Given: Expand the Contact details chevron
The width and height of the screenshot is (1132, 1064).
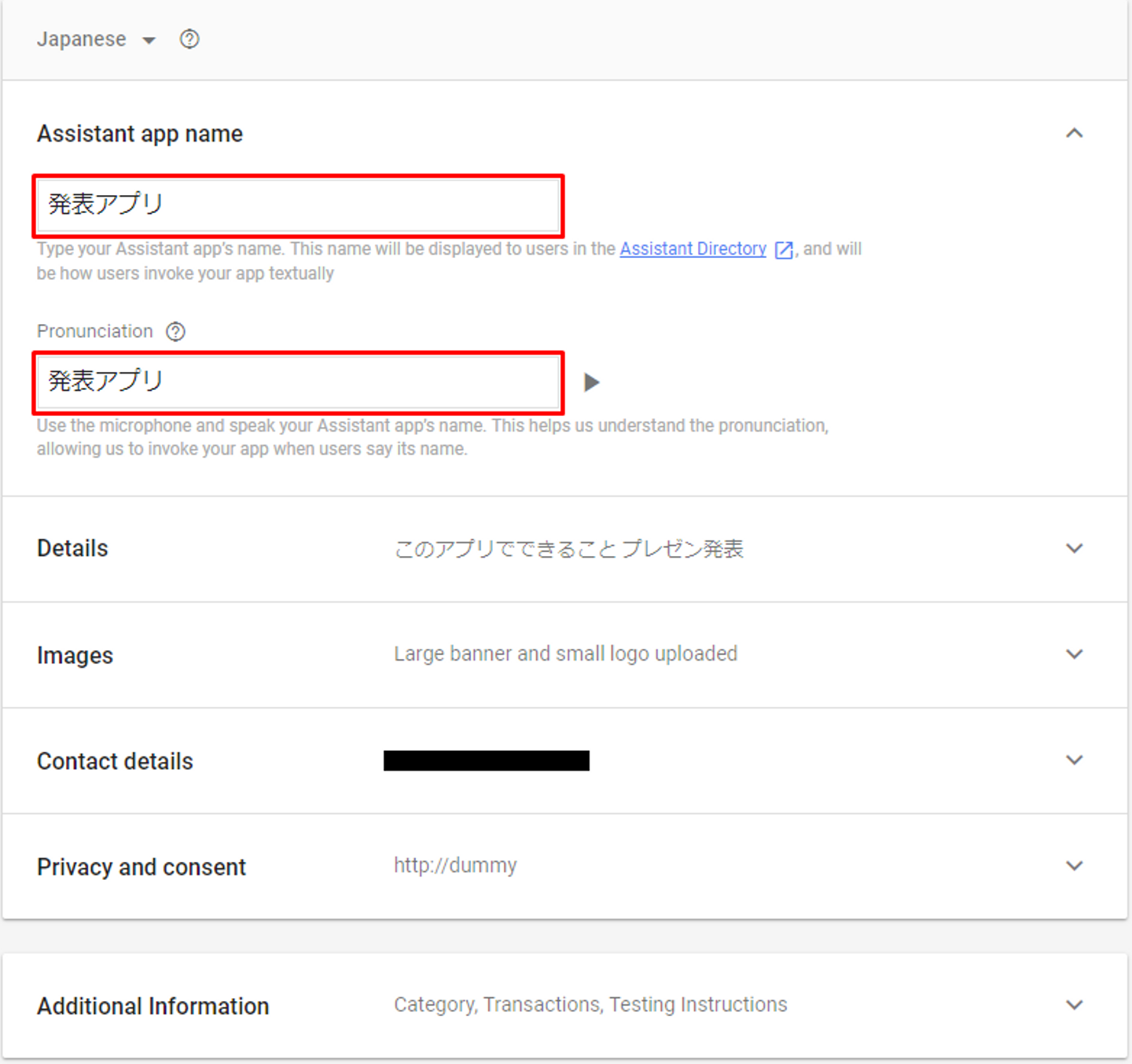Looking at the screenshot, I should [x=1074, y=760].
